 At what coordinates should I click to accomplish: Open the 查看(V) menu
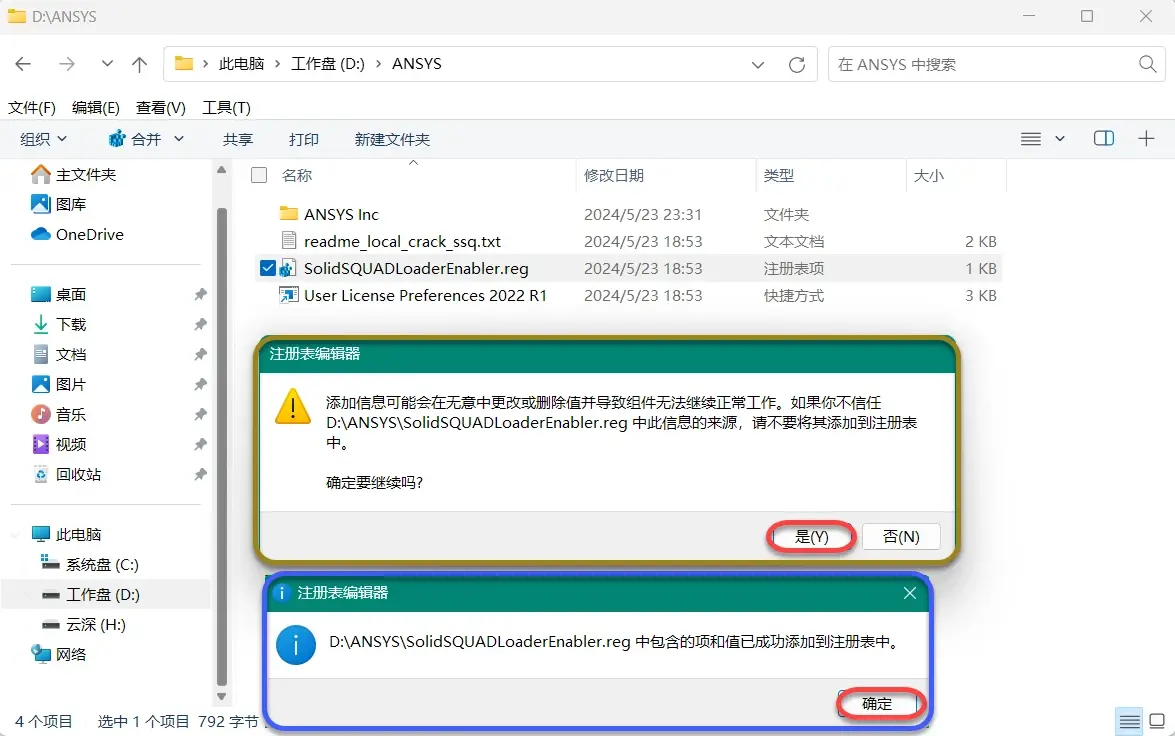tap(160, 108)
